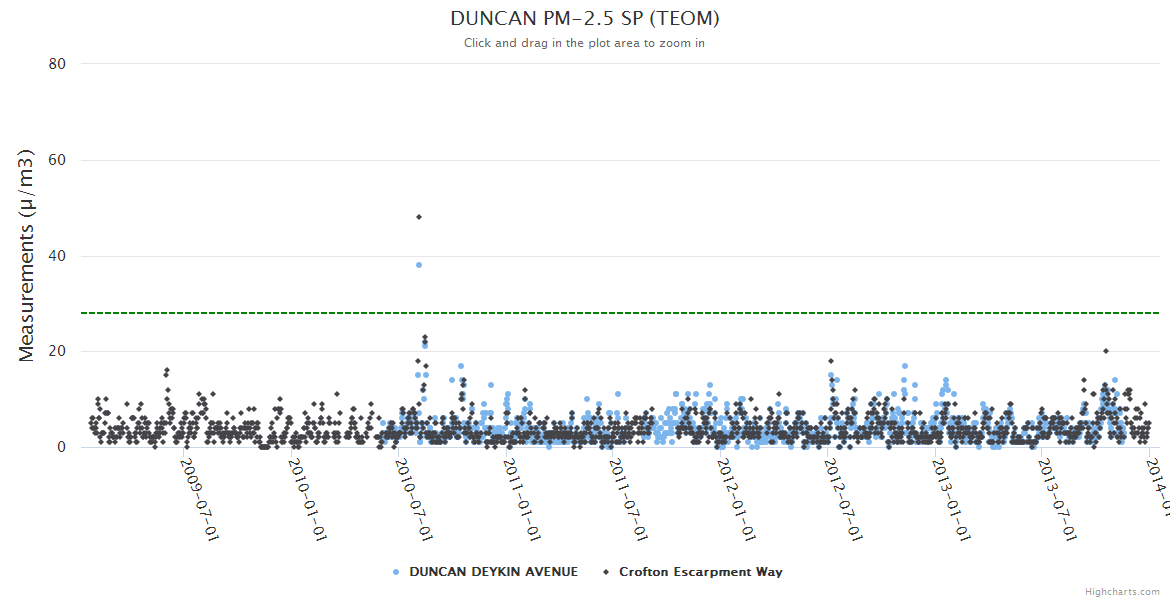
Task: Click the blue outlier data point near 38
Action: 419,265
